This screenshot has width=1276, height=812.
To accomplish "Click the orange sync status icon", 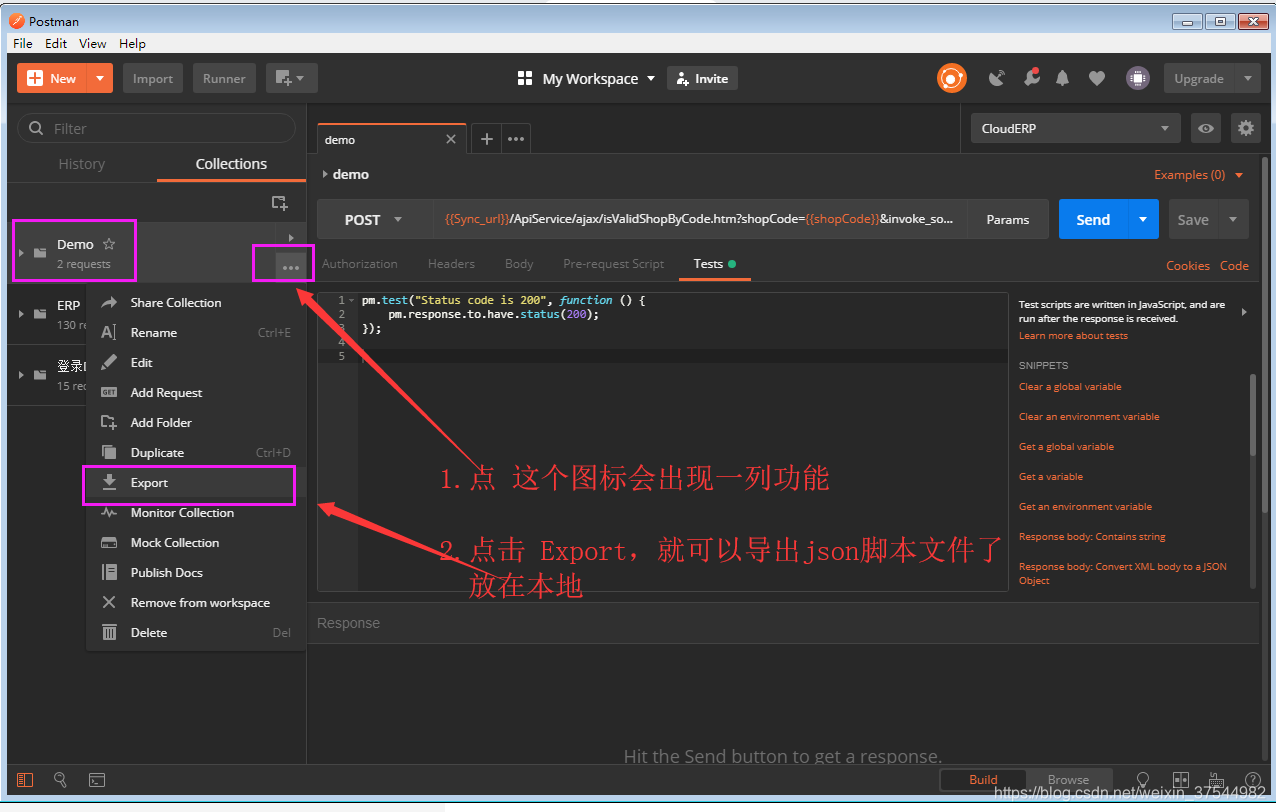I will 951,78.
